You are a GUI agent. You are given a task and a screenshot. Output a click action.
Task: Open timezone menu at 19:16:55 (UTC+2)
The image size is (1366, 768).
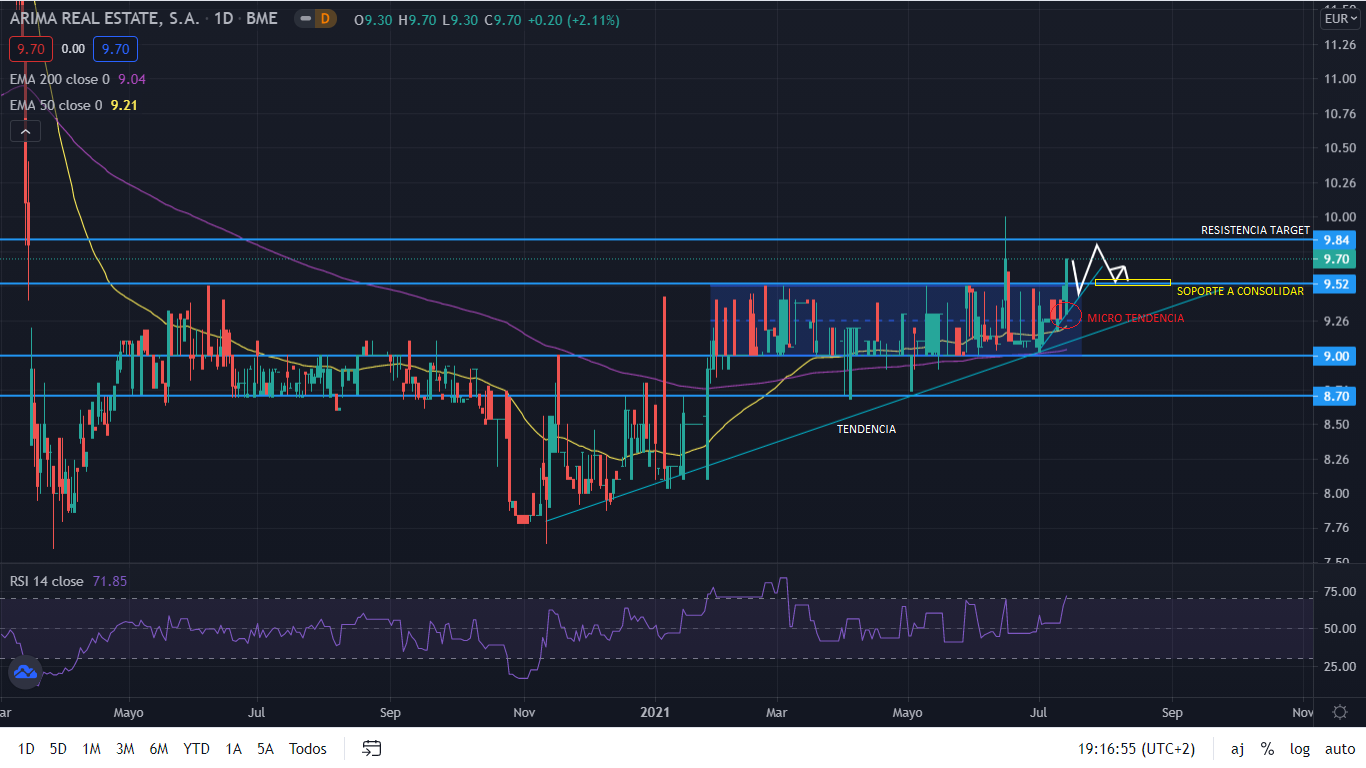(1137, 748)
